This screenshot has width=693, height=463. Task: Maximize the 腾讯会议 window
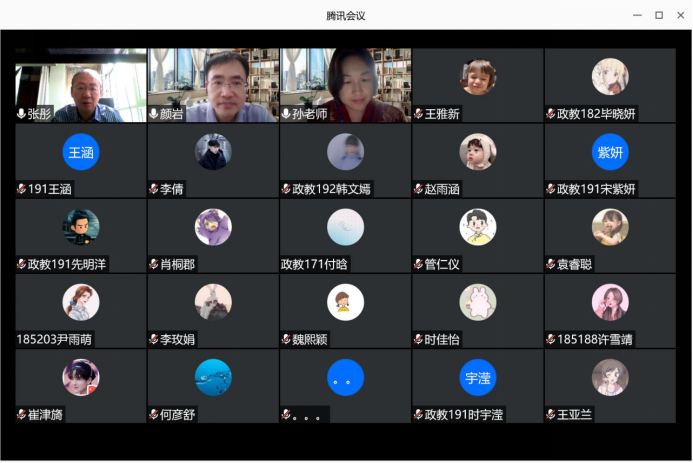pos(658,15)
